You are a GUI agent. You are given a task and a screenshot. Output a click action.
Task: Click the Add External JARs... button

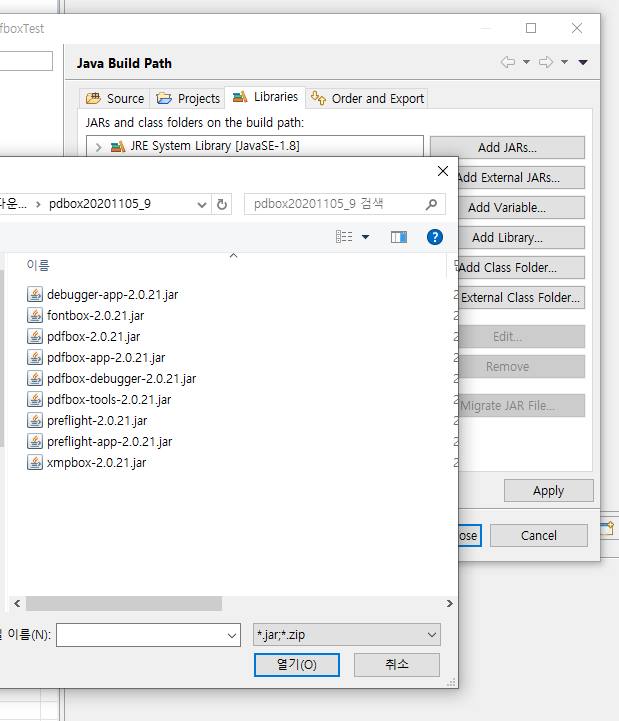[x=521, y=177]
